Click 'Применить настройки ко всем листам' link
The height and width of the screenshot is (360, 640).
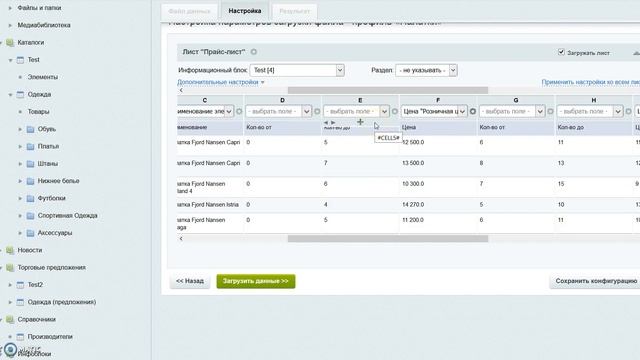[590, 82]
